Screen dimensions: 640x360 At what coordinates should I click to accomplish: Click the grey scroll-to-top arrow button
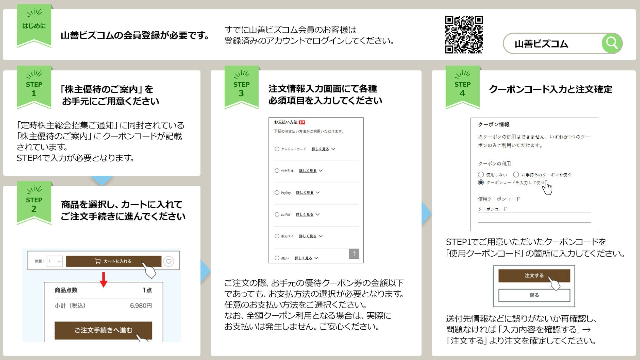(x=354, y=253)
